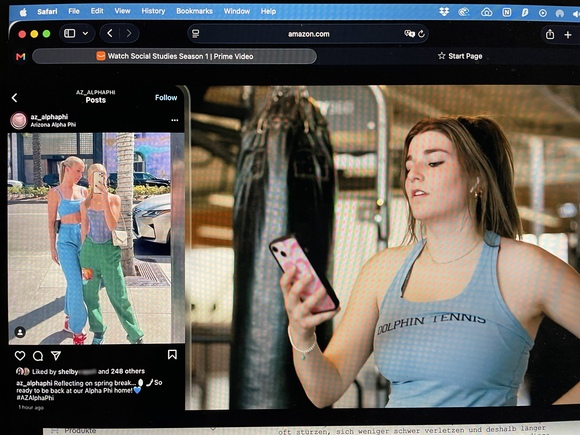Open the Bookmarks menu
Viewport: 580px width, 435px height.
click(194, 11)
